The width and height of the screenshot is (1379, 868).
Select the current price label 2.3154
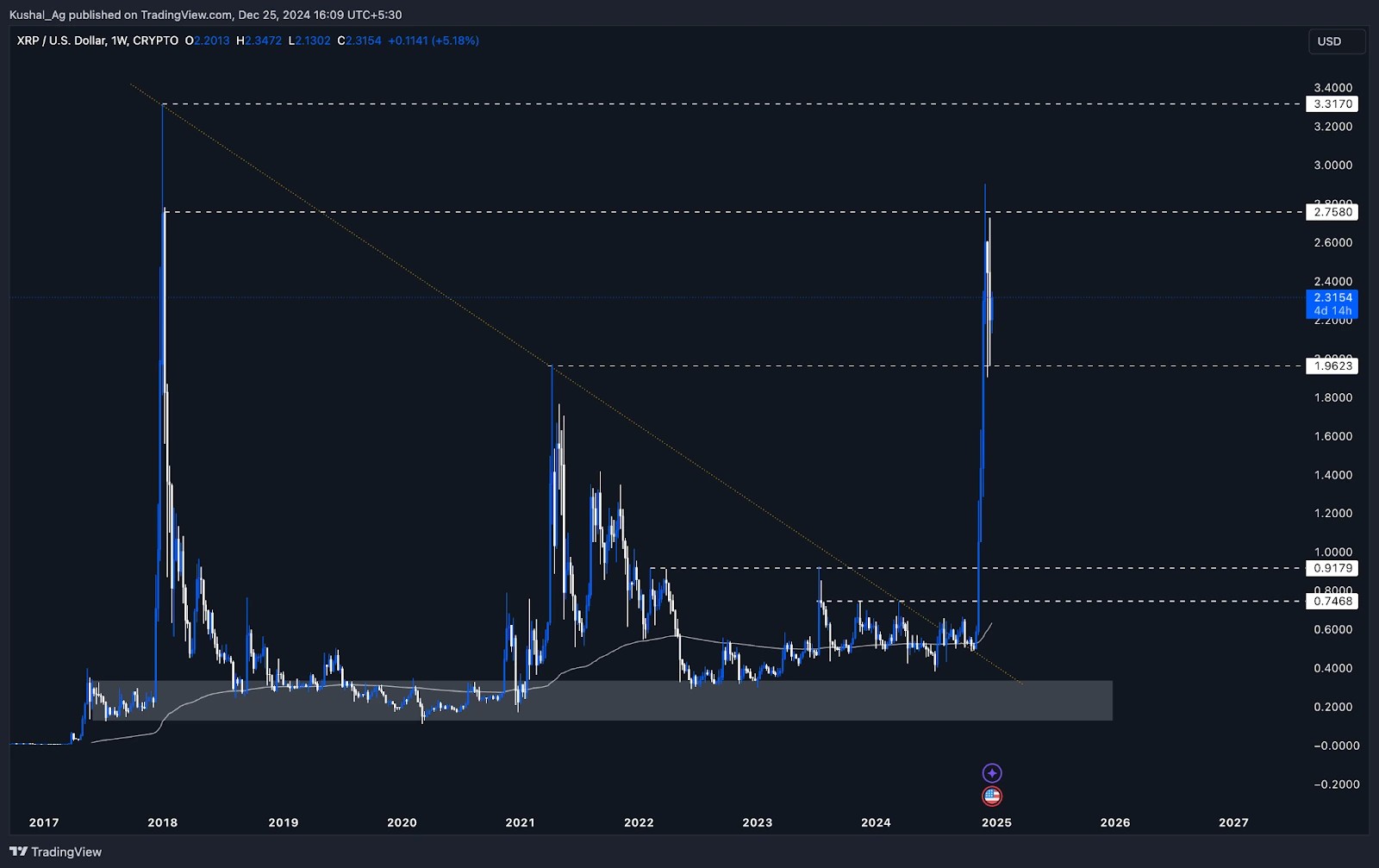click(x=1332, y=298)
